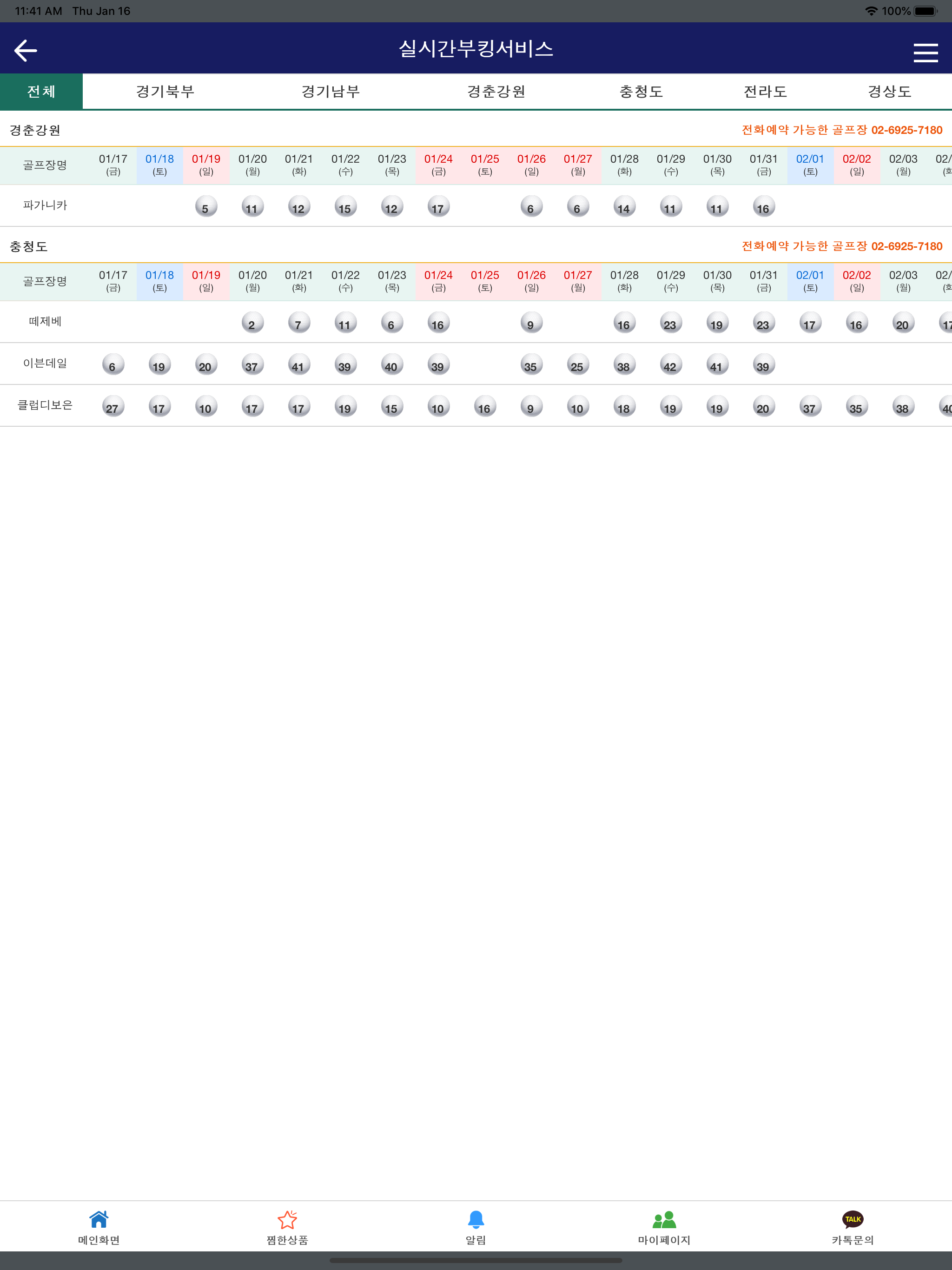
Task: Select 클럽디보은 ball showing 37 on 02/01
Action: click(810, 406)
